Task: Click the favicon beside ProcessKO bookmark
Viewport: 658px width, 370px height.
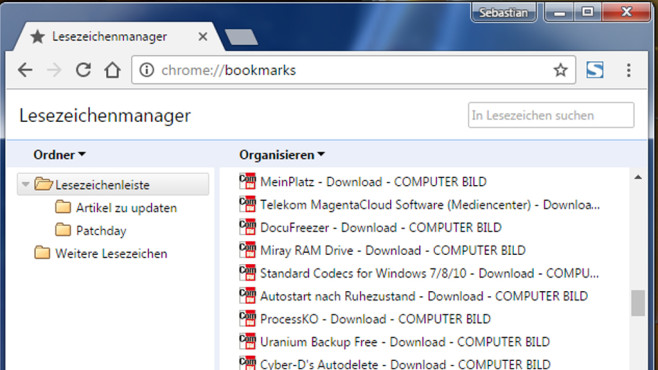Action: pyautogui.click(x=248, y=318)
